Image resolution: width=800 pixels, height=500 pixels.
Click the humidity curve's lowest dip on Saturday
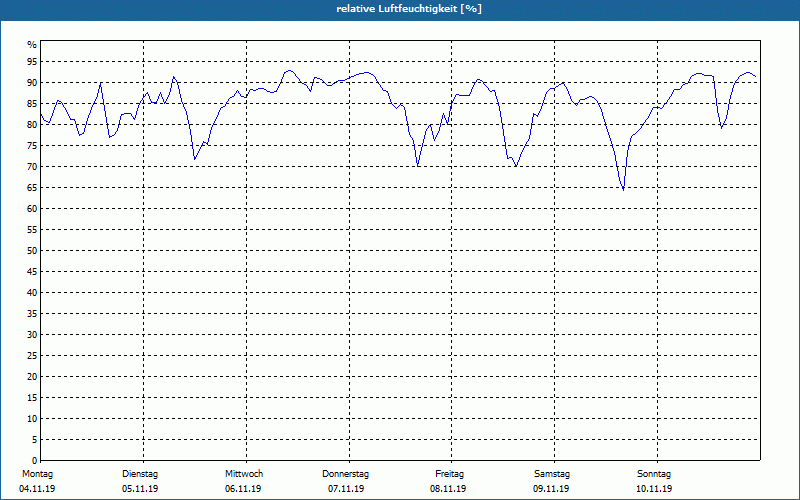(x=623, y=190)
